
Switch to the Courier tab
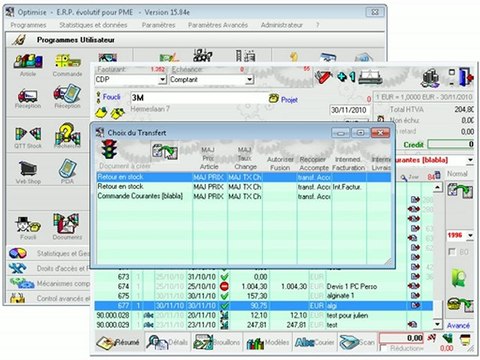[x=314, y=342]
